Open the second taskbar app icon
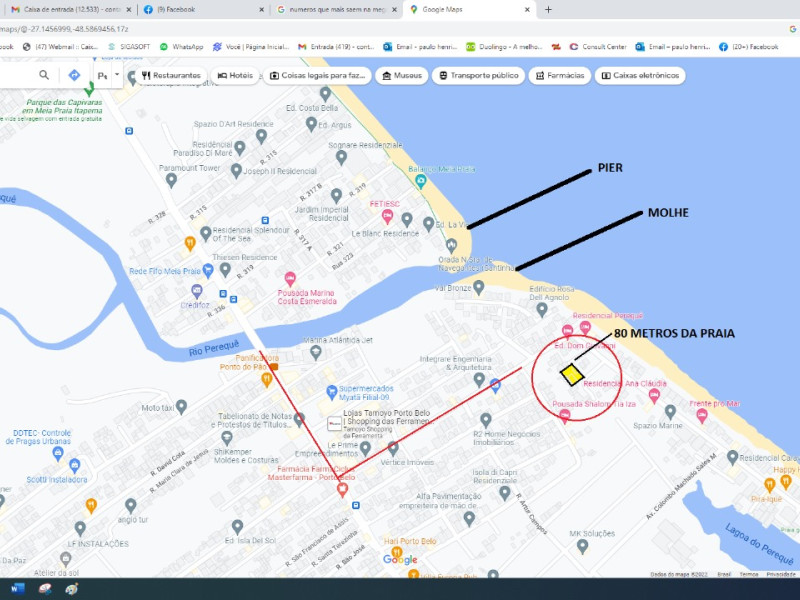Screen dimensions: 800x600 pyautogui.click(x=45, y=588)
